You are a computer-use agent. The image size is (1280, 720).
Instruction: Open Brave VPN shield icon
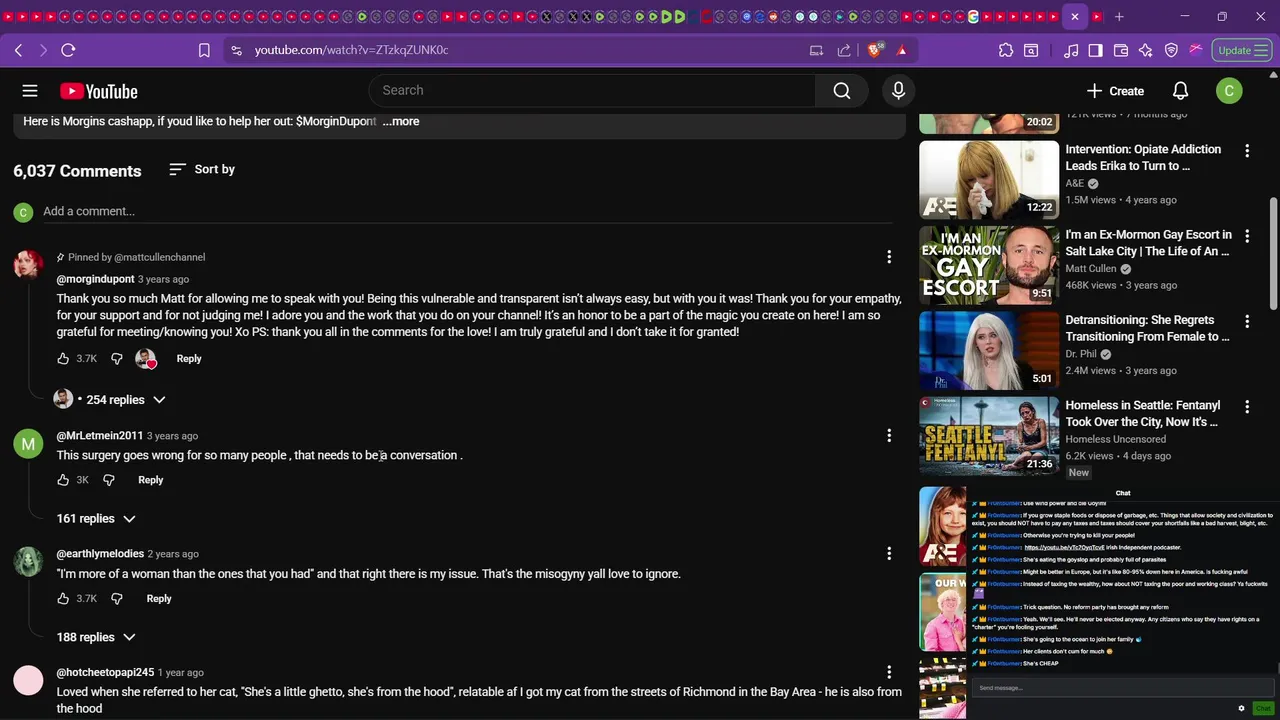(1171, 50)
